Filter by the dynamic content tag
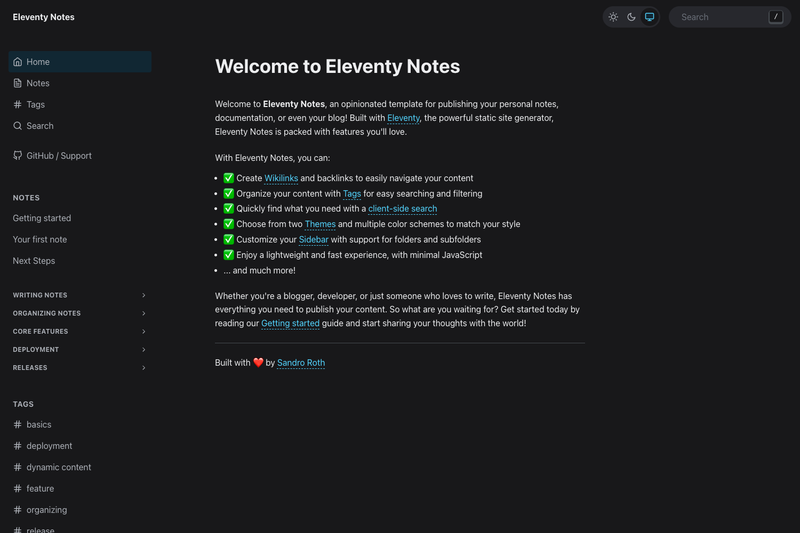Image resolution: width=800 pixels, height=533 pixels. 59,467
